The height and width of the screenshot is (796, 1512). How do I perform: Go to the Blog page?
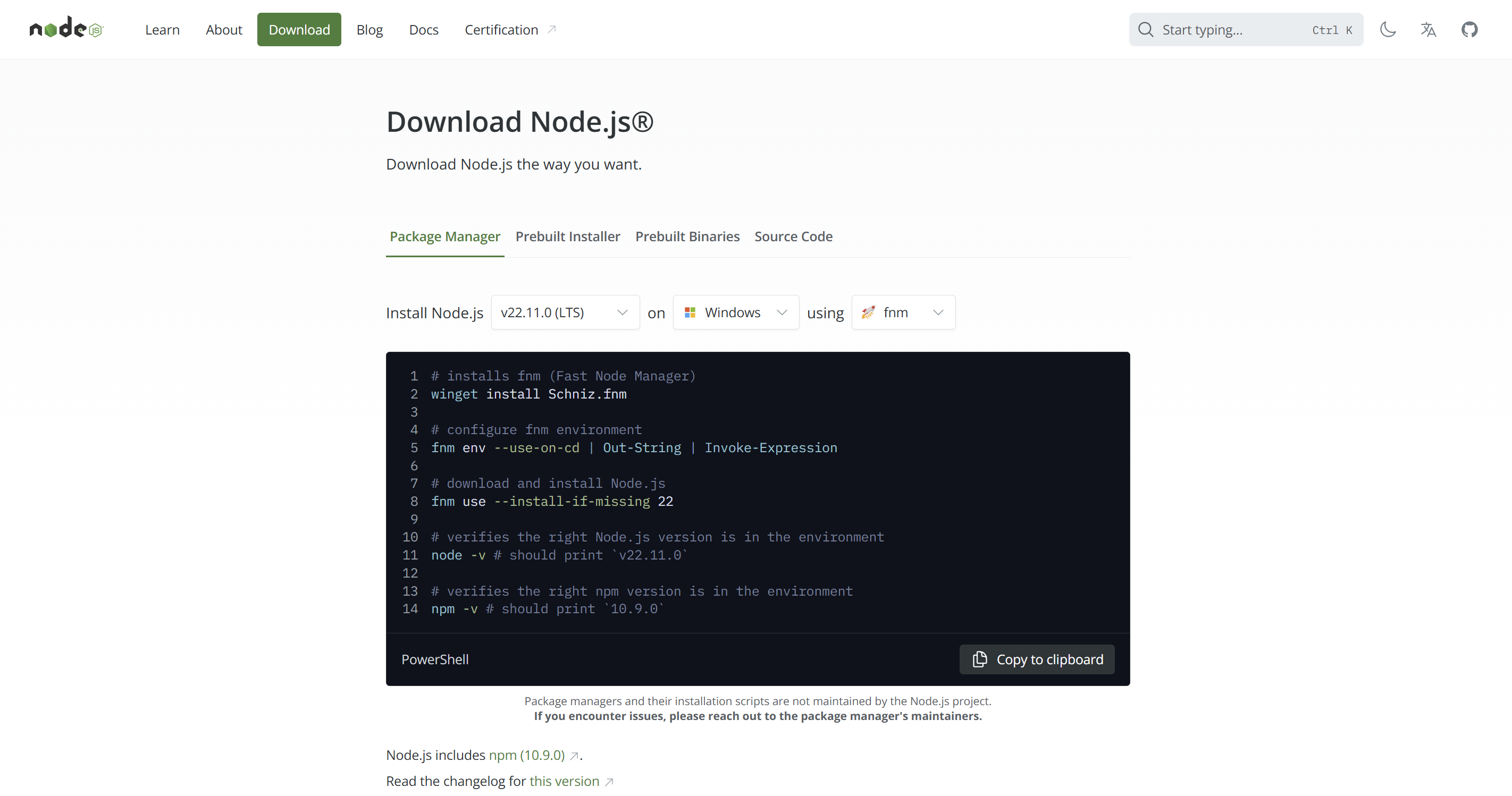(369, 29)
